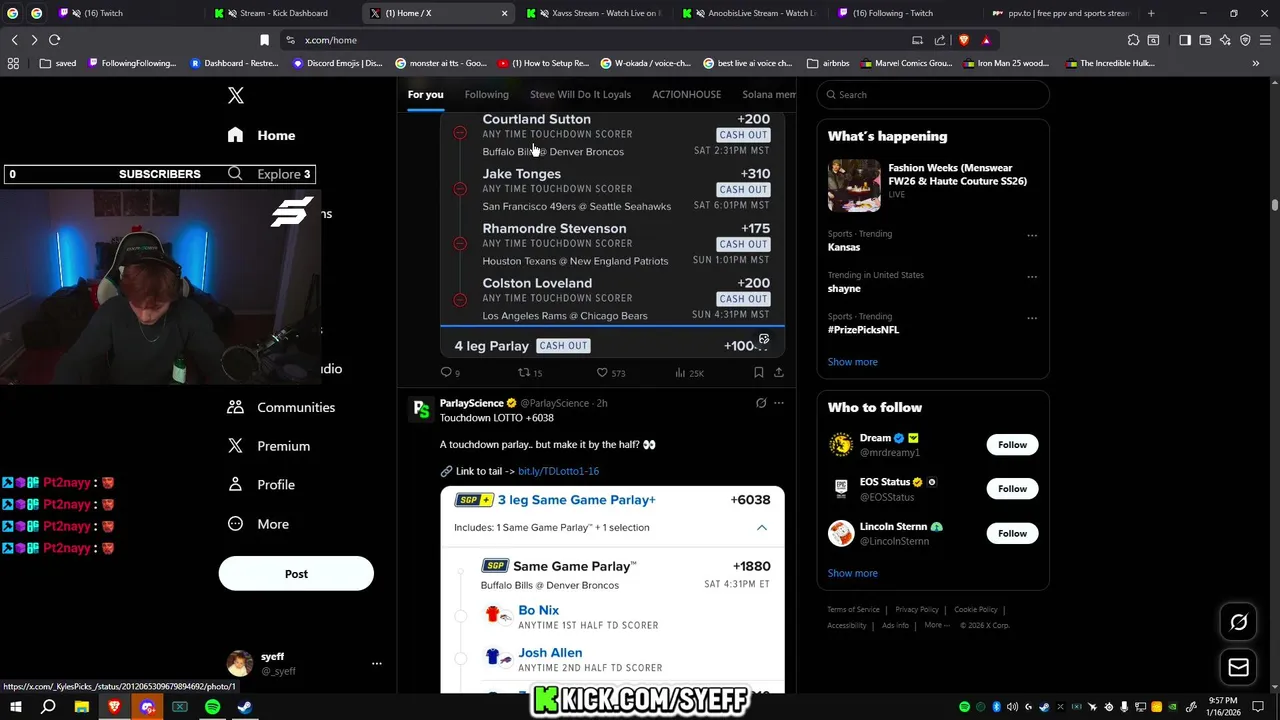Switch to the Following timeline tab
The width and height of the screenshot is (1280, 720).
point(487,95)
